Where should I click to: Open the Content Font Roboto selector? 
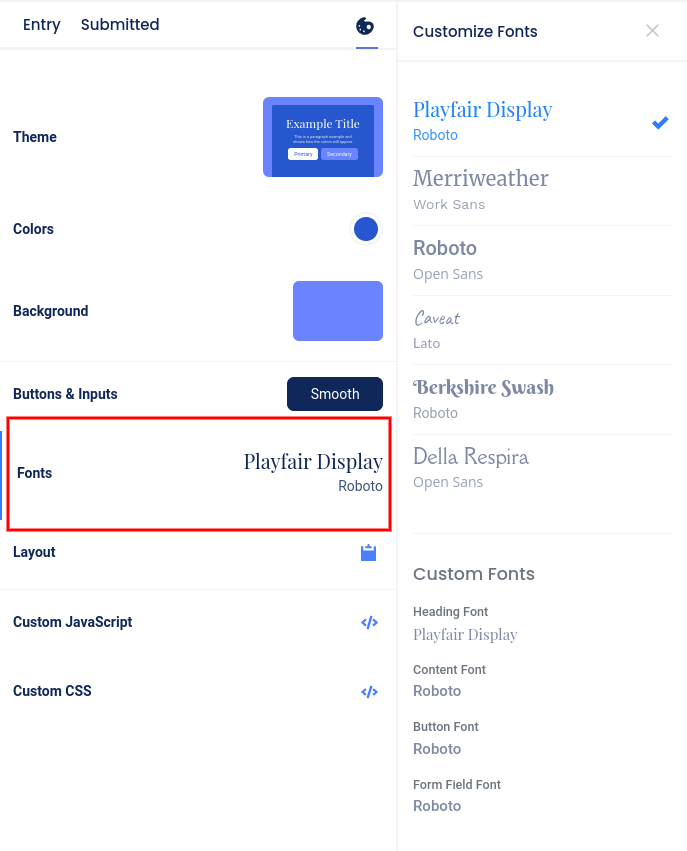tap(437, 691)
